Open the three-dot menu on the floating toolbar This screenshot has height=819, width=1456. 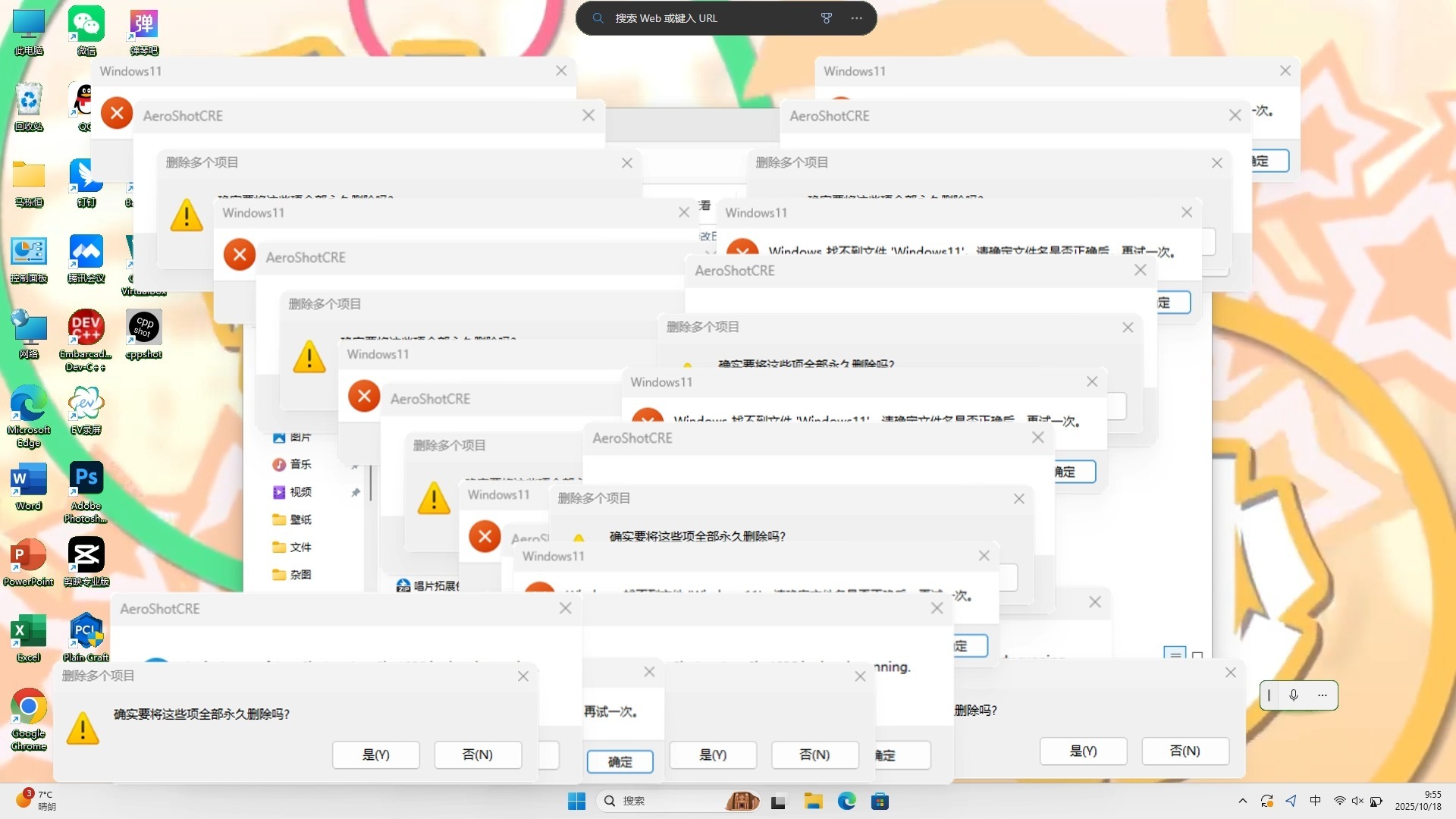(1323, 695)
